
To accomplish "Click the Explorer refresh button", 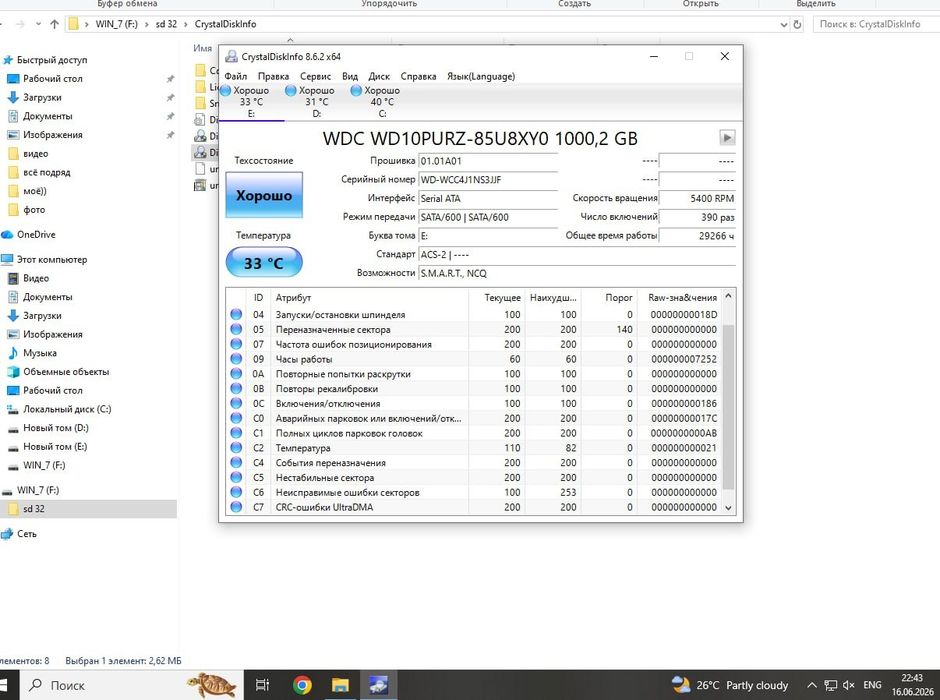I will click(x=797, y=25).
